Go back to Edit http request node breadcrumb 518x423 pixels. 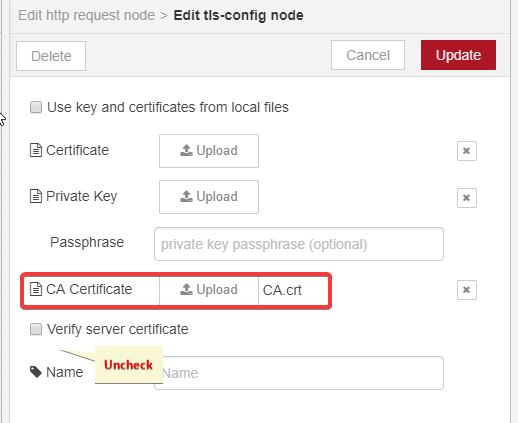click(86, 15)
